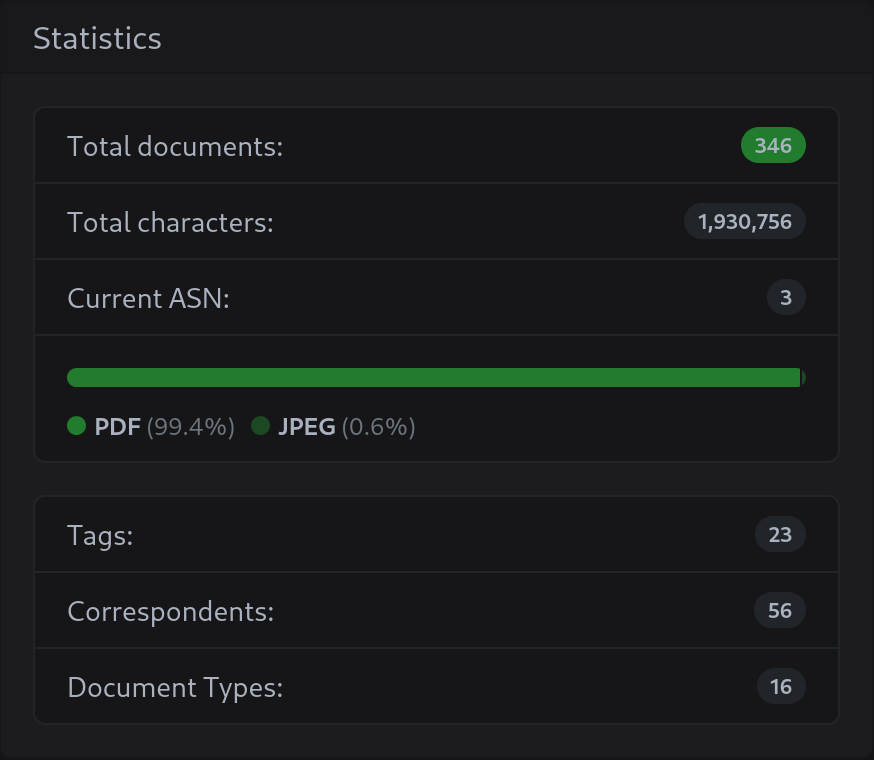Click the 1,930,756 total characters badge
This screenshot has height=760, width=874.
(744, 221)
